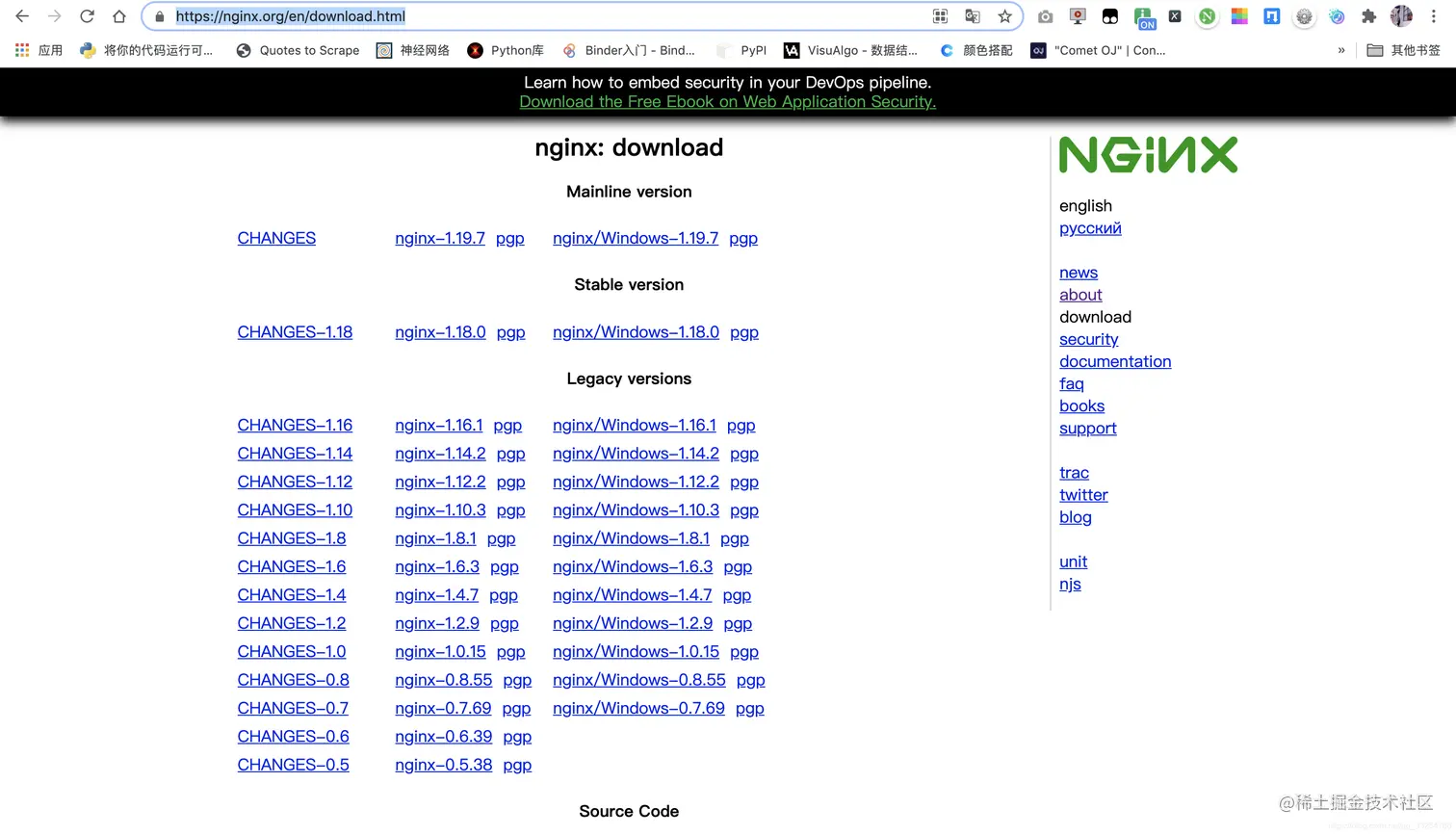Viewport: 1456px width, 835px height.
Task: Open the 神经网络 bookmark
Action: point(413,50)
